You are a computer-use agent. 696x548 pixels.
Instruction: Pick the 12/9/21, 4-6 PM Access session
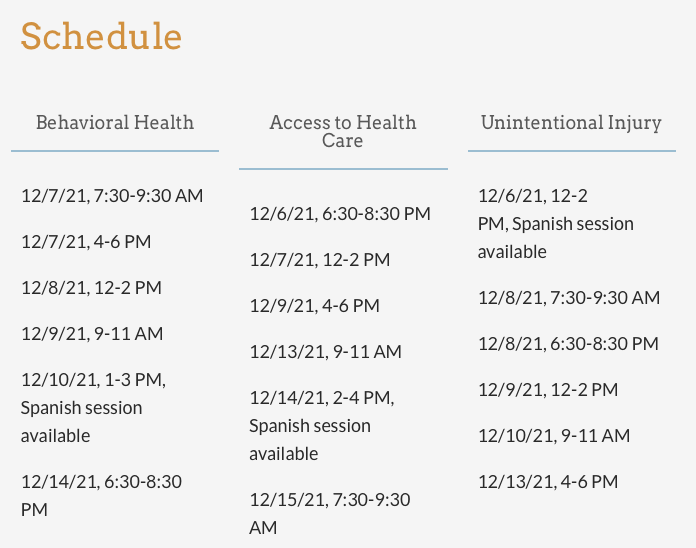click(314, 306)
